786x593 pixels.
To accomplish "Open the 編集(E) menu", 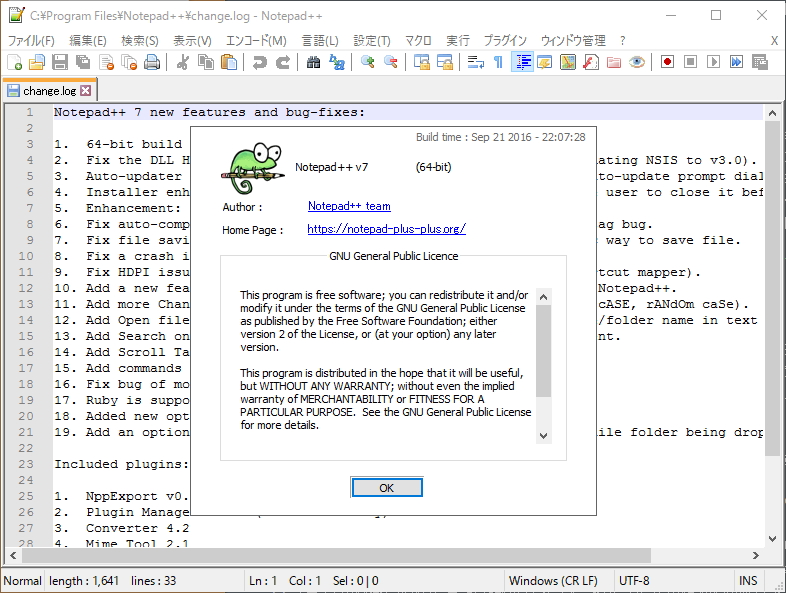I will click(88, 41).
